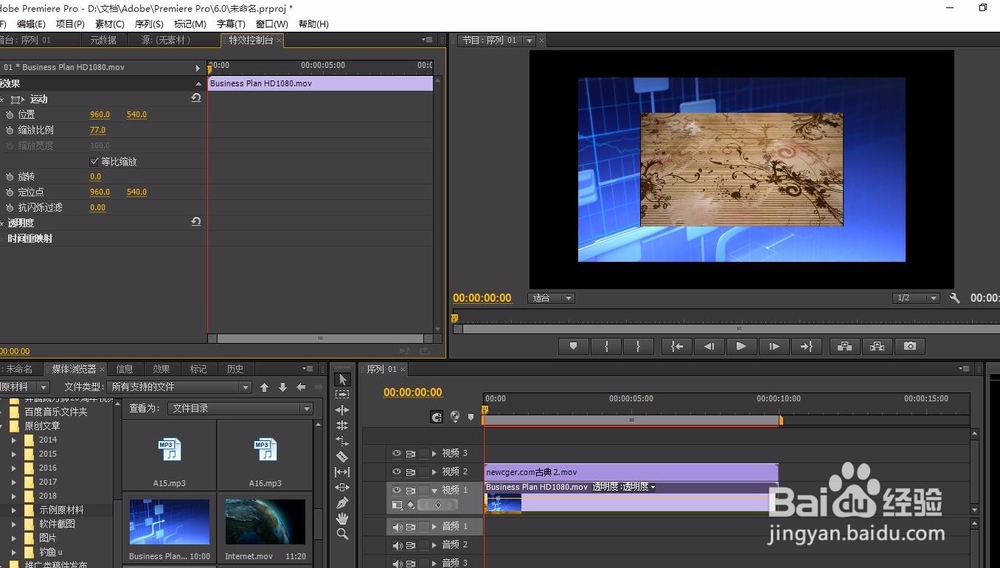Image resolution: width=1000 pixels, height=568 pixels.
Task: Click the Extract button
Action: (877, 346)
